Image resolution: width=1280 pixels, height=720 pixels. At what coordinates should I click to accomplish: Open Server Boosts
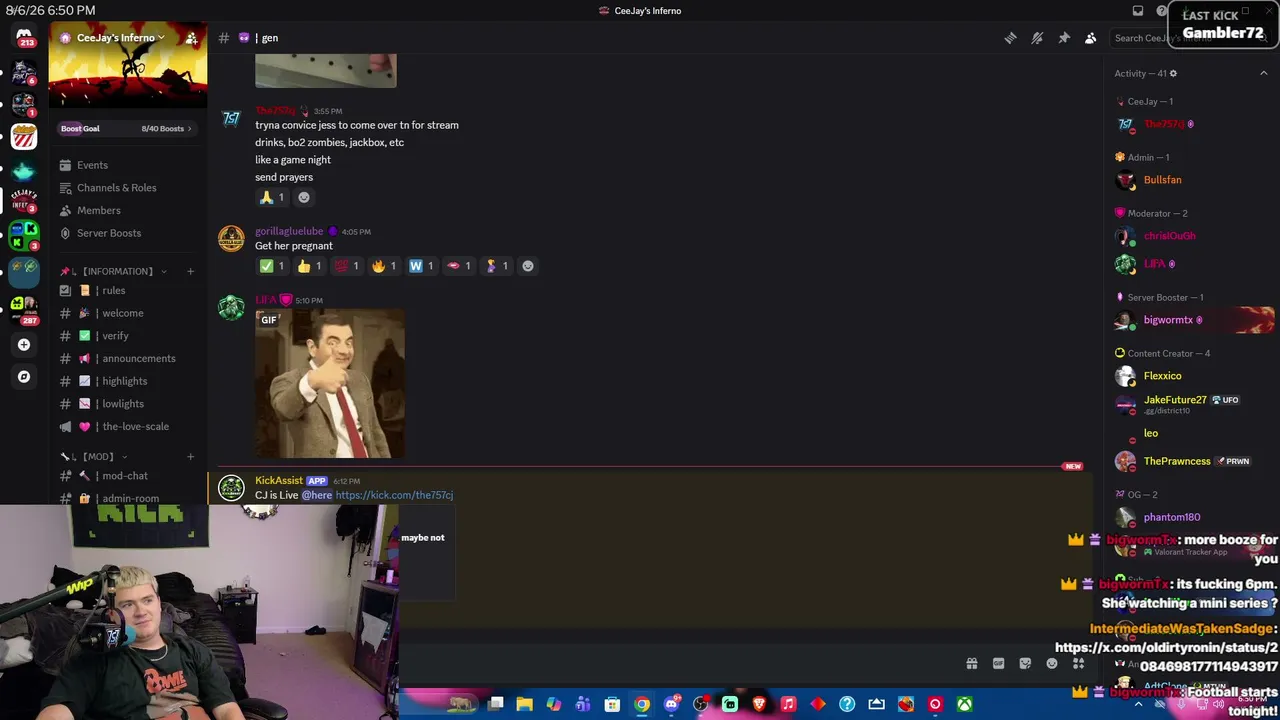(x=128, y=233)
